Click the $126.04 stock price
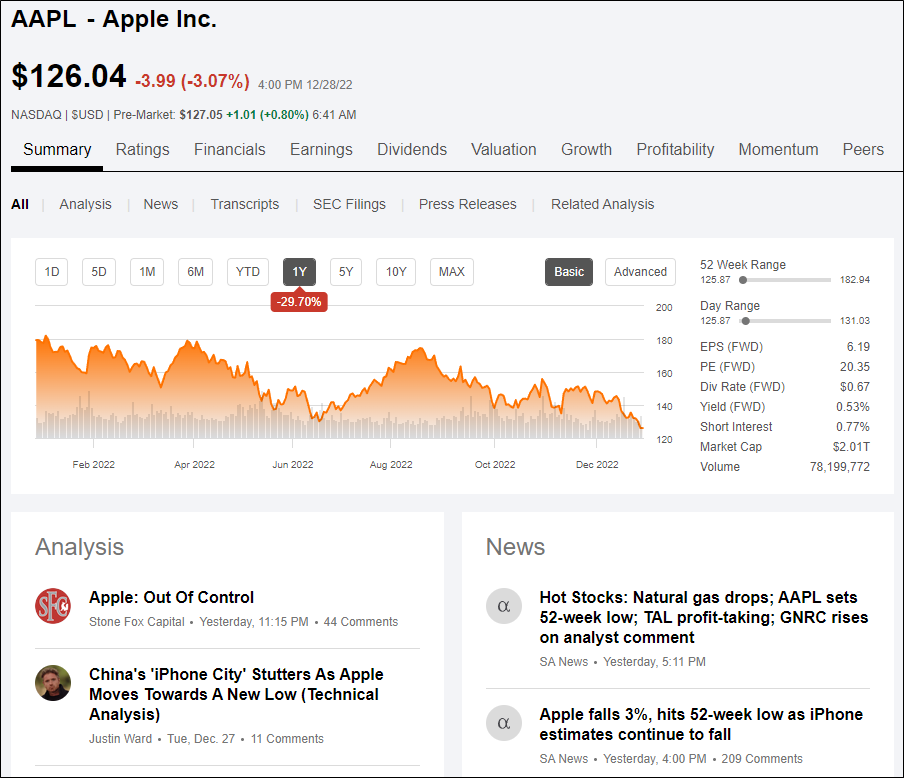The height and width of the screenshot is (778, 904). tap(69, 76)
